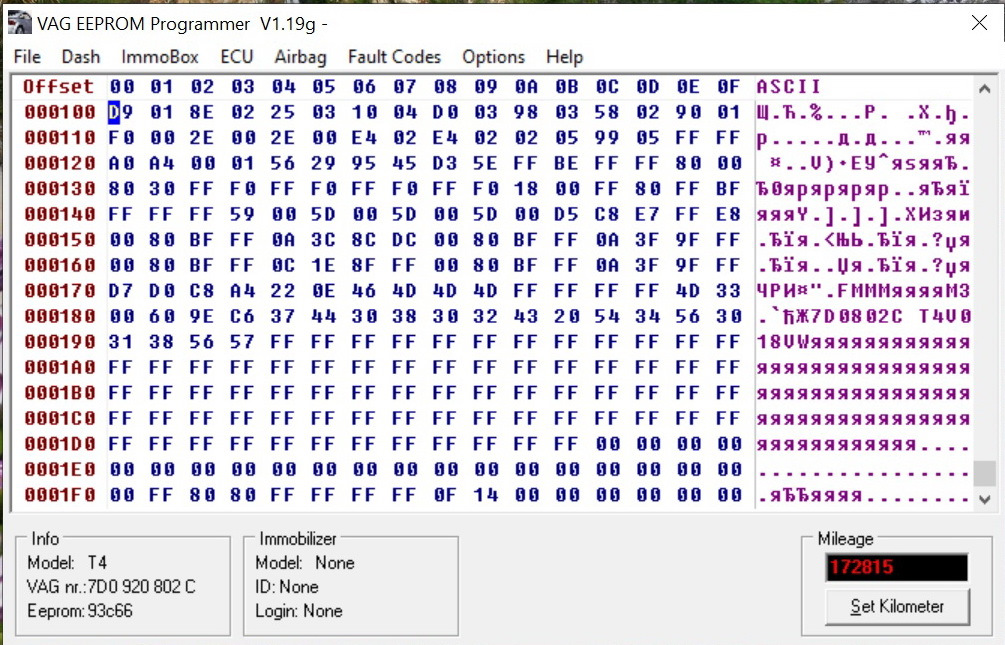
Task: Close the VAG EEPROM Programmer window
Action: point(978,23)
